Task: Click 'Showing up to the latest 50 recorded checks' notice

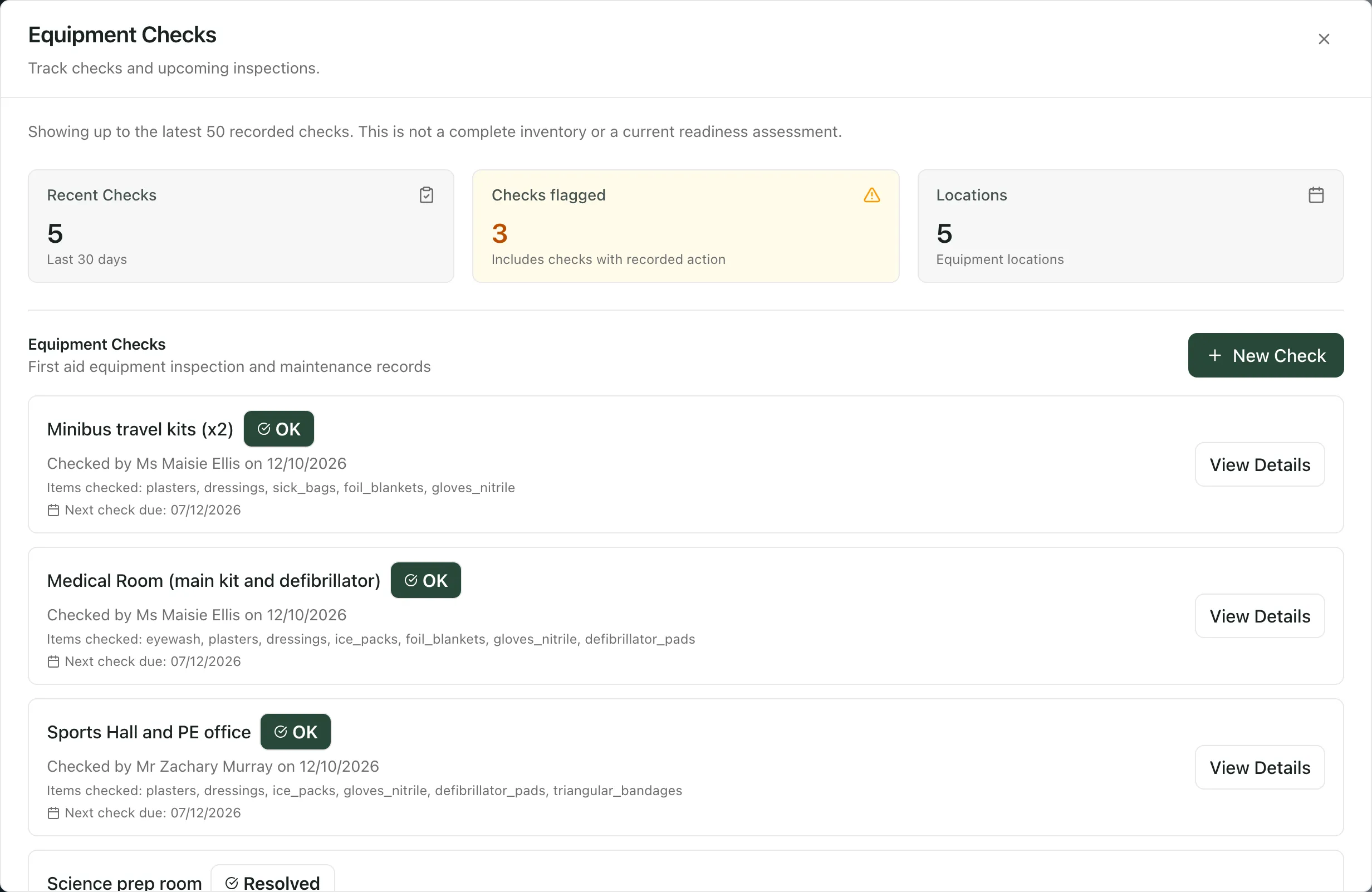Action: click(435, 132)
